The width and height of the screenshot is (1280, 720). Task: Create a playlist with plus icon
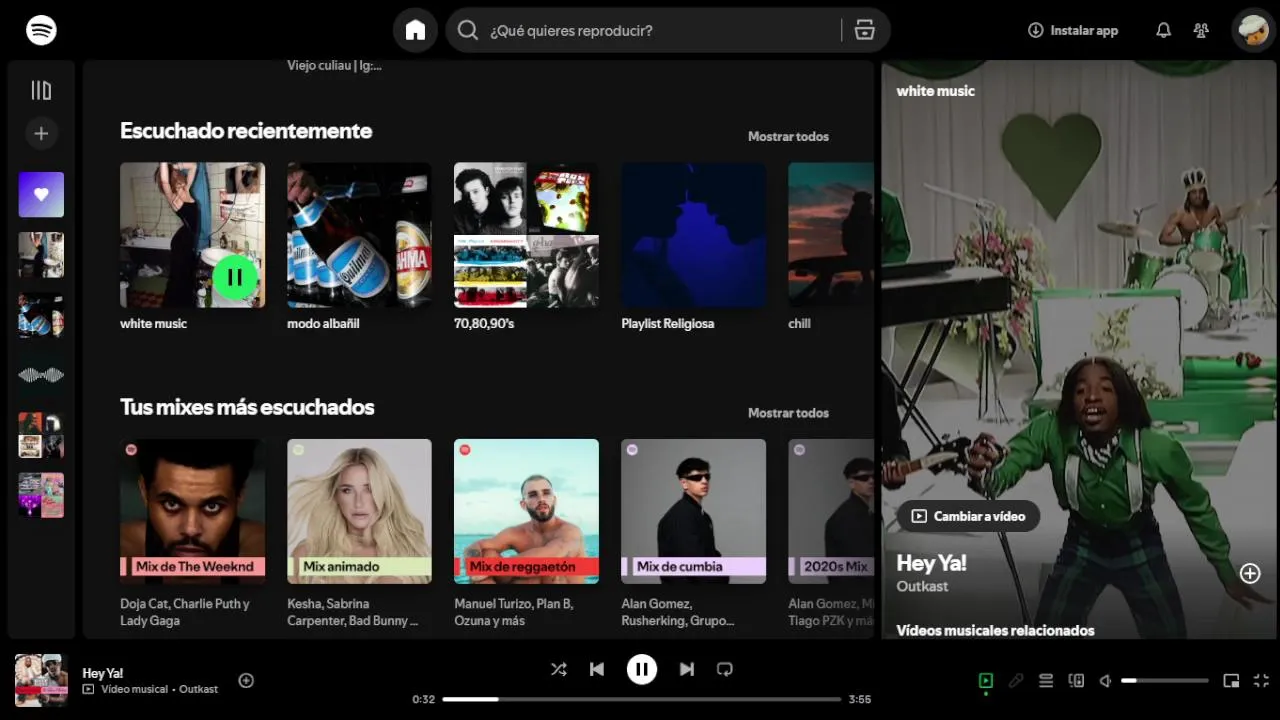[41, 133]
